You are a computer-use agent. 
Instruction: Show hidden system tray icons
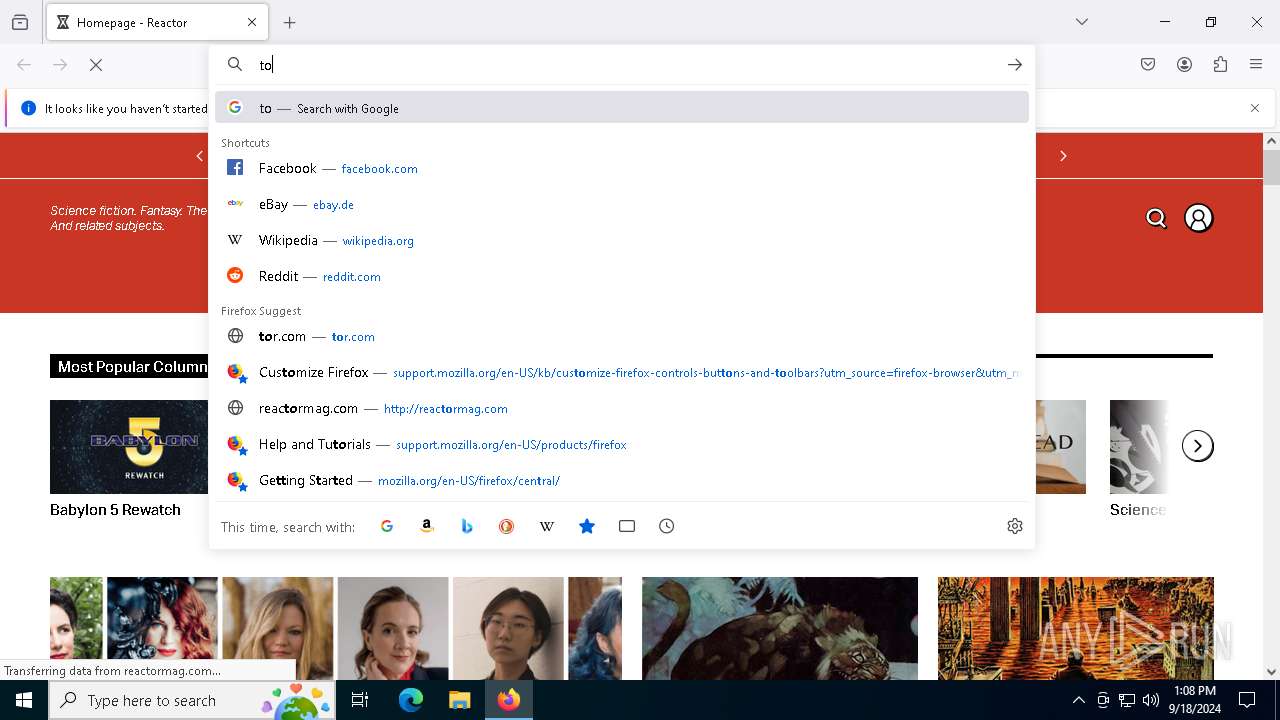[x=1078, y=700]
